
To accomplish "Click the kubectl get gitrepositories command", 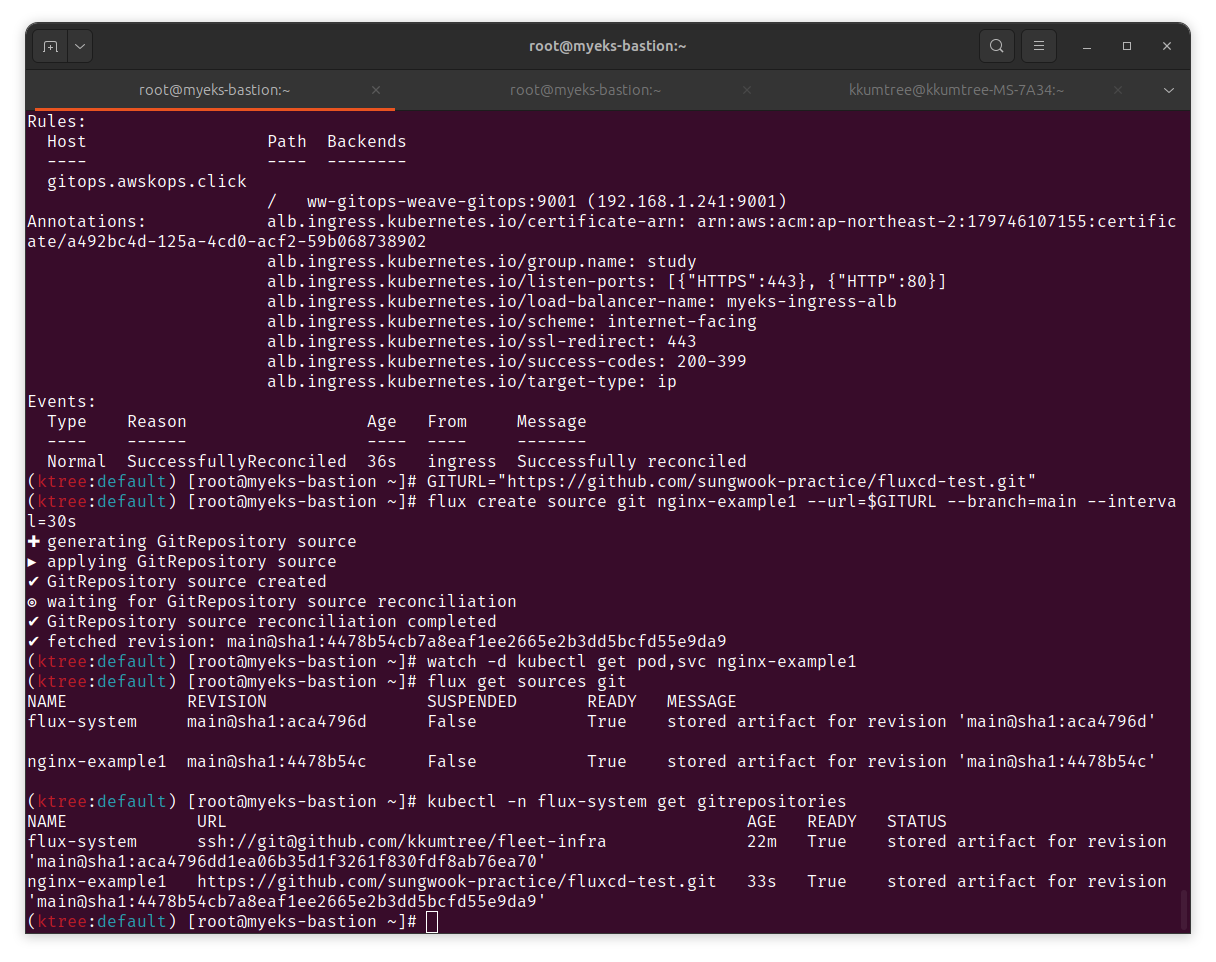I will click(637, 801).
